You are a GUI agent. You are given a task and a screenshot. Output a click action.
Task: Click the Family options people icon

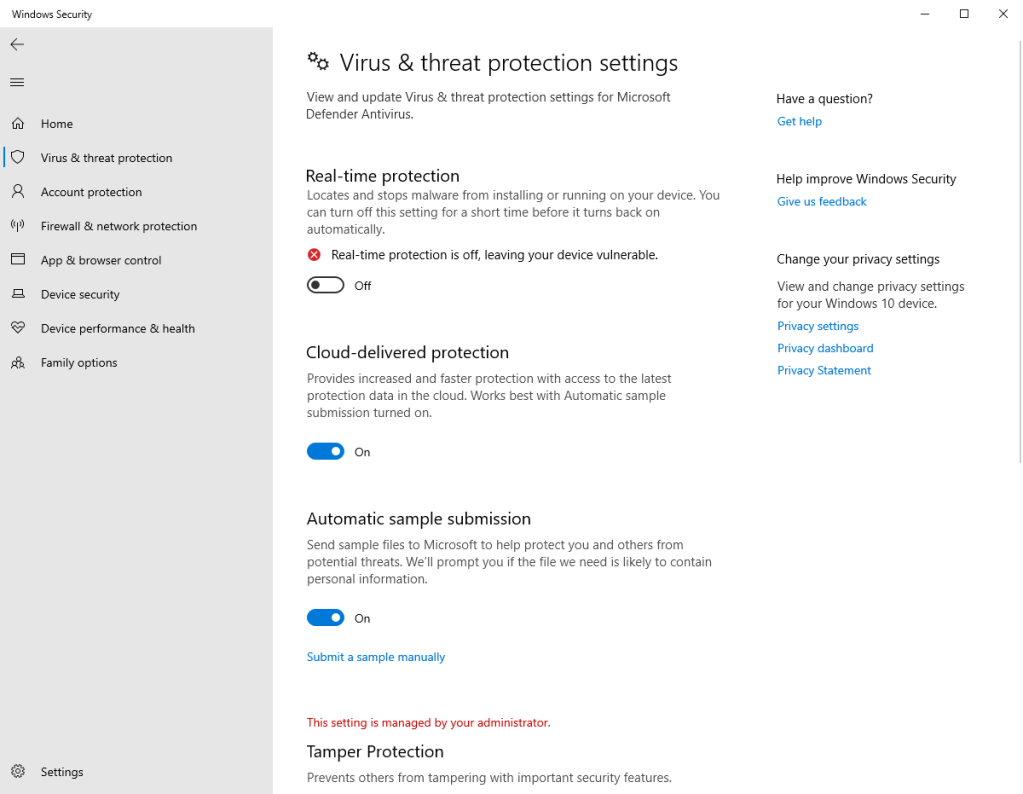click(x=18, y=363)
